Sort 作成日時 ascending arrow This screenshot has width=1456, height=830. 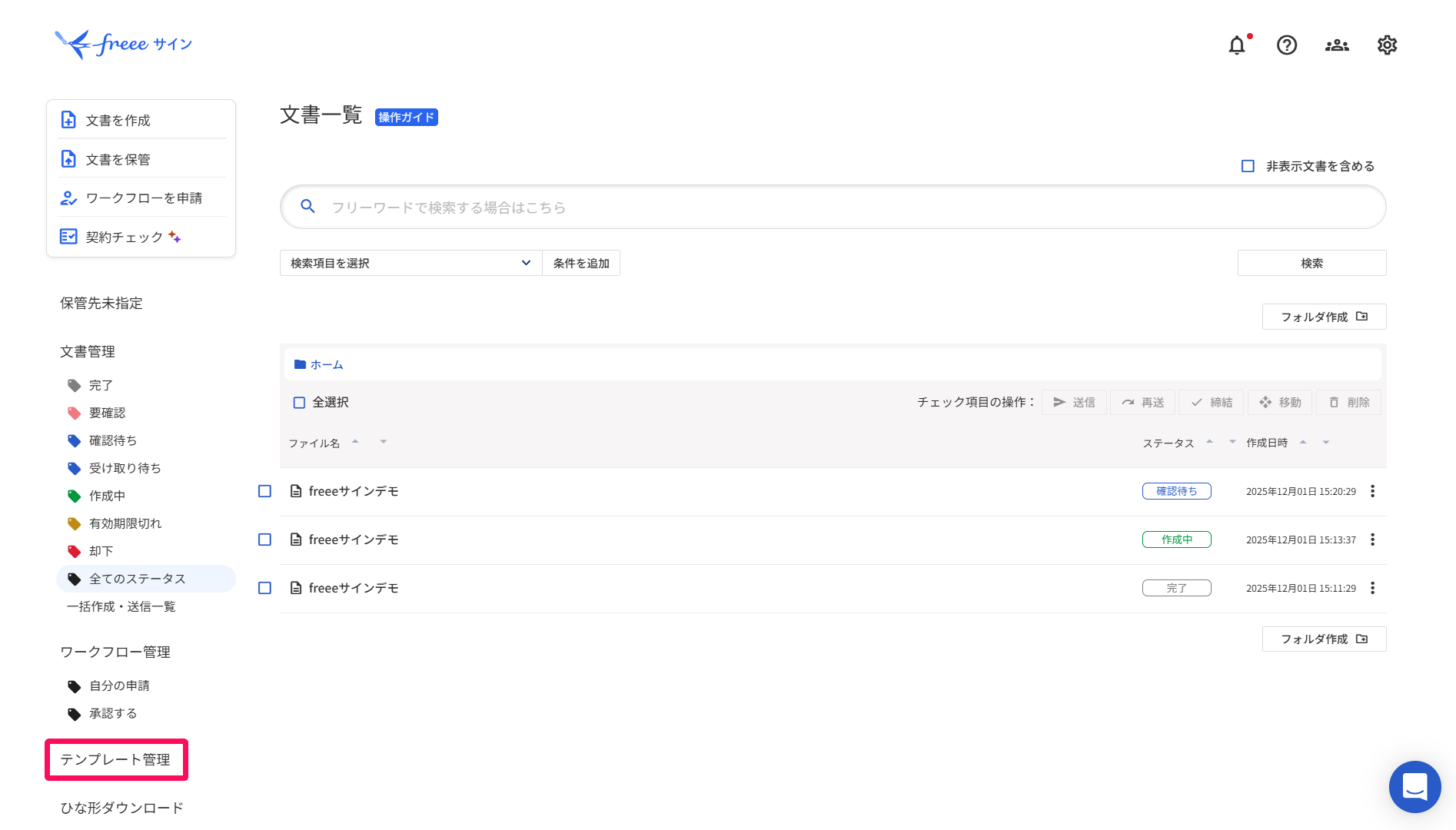(1303, 442)
